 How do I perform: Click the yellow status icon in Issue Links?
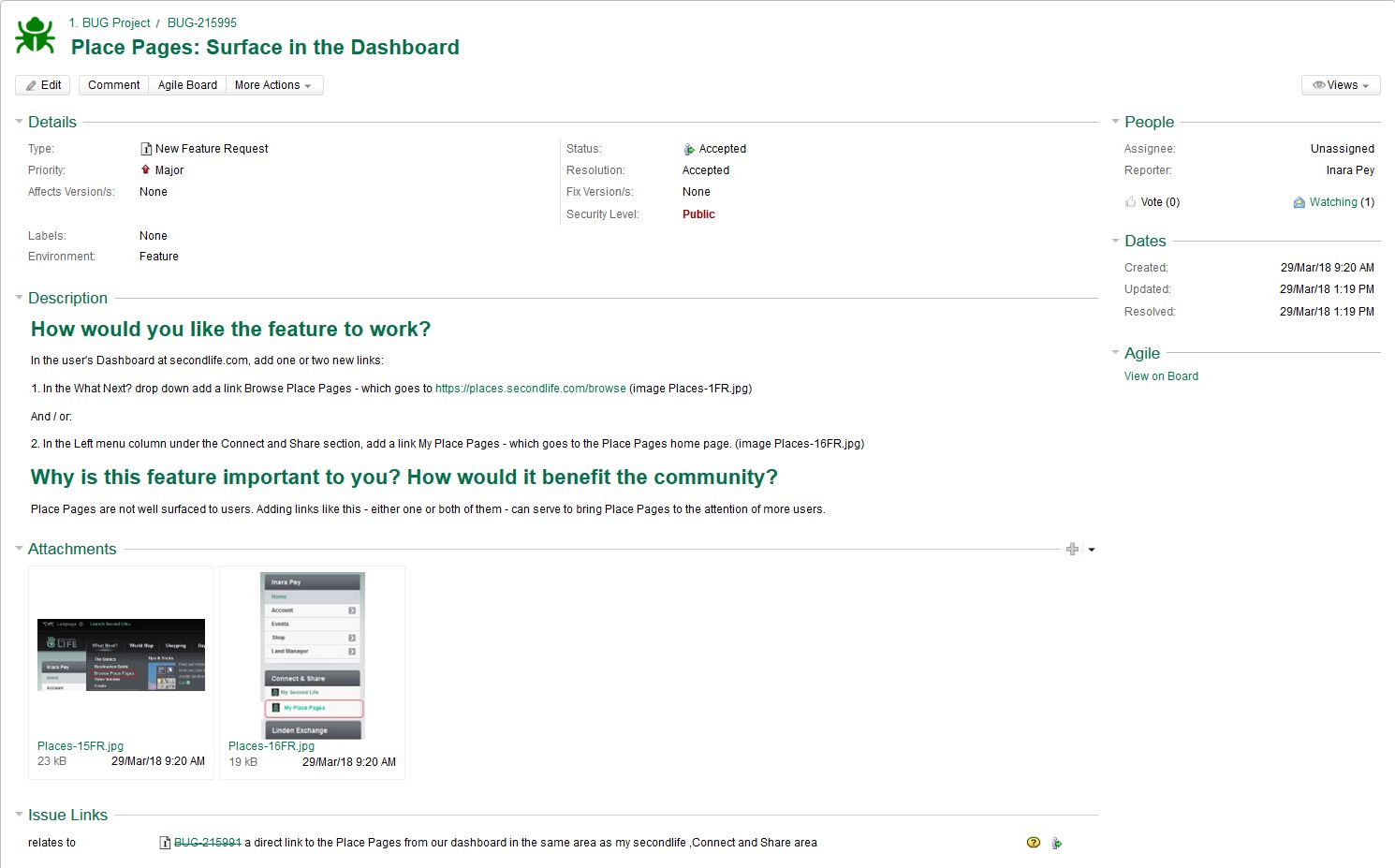[1033, 843]
